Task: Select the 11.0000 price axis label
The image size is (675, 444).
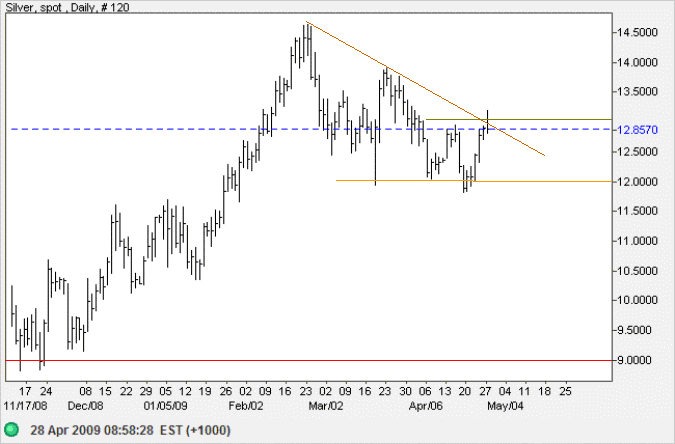Action: point(638,241)
